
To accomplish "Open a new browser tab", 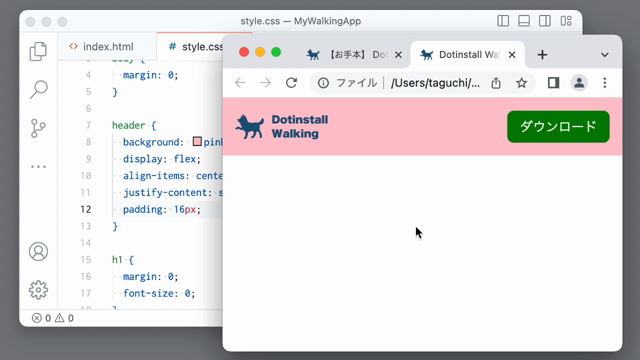I will [542, 55].
